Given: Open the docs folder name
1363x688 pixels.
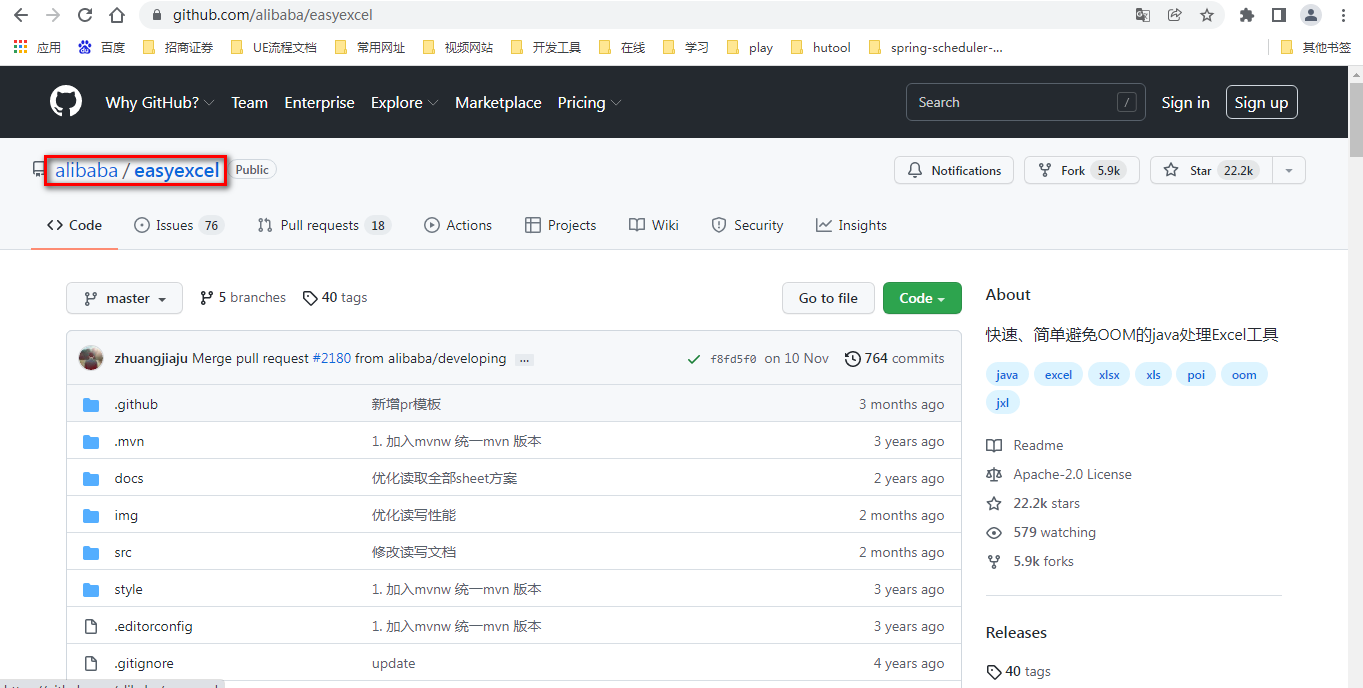Looking at the screenshot, I should point(129,478).
